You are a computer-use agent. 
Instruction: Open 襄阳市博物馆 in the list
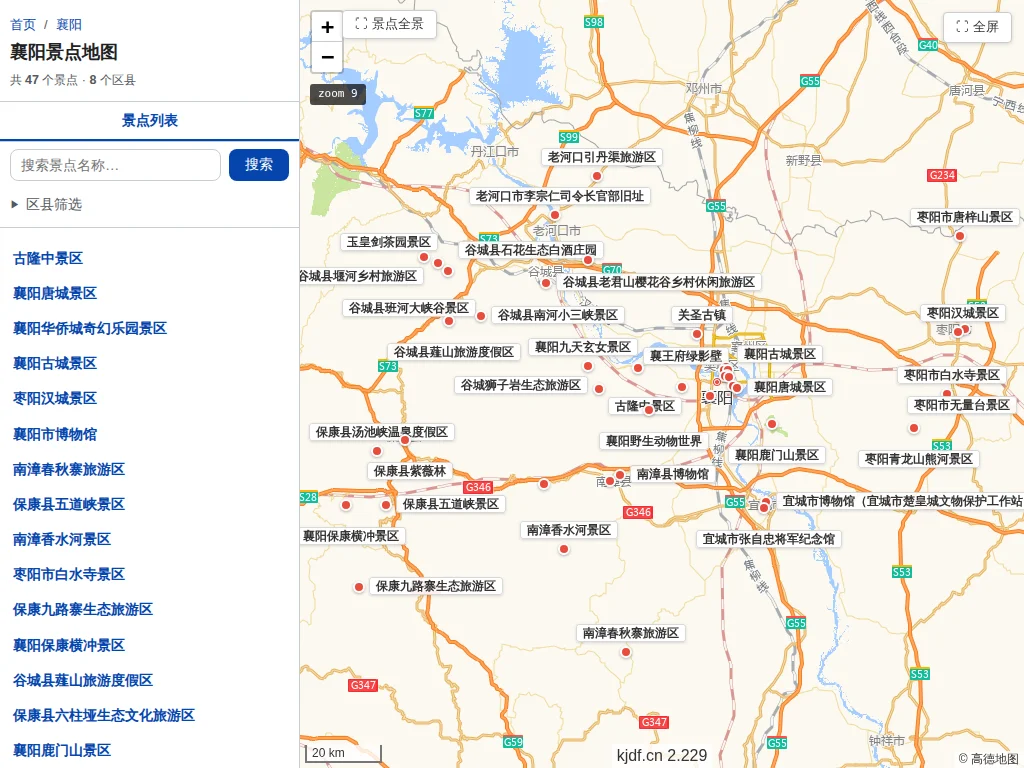tap(55, 434)
